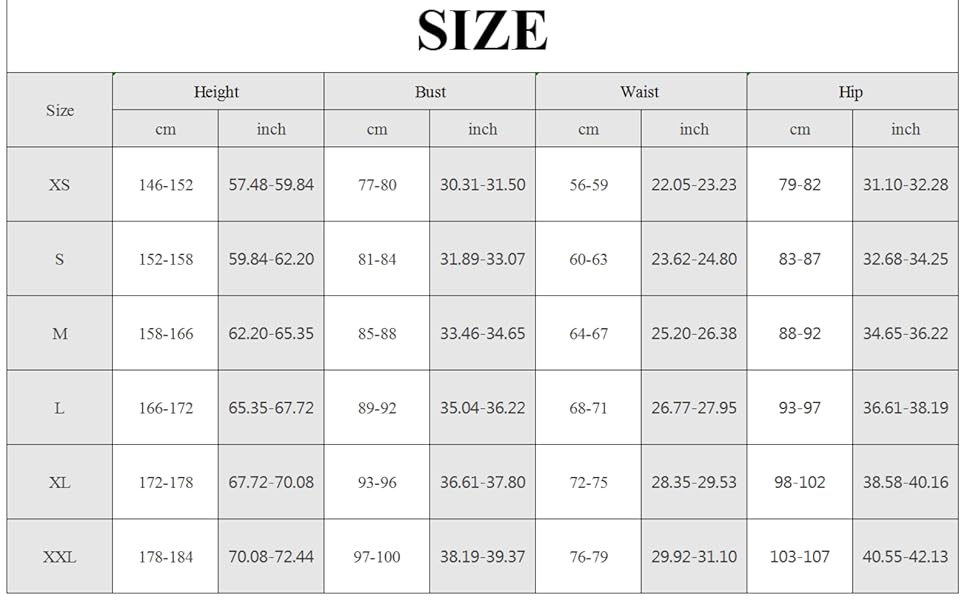This screenshot has height=600, width=970.
Task: Select the inch subheader under Hip
Action: click(905, 129)
